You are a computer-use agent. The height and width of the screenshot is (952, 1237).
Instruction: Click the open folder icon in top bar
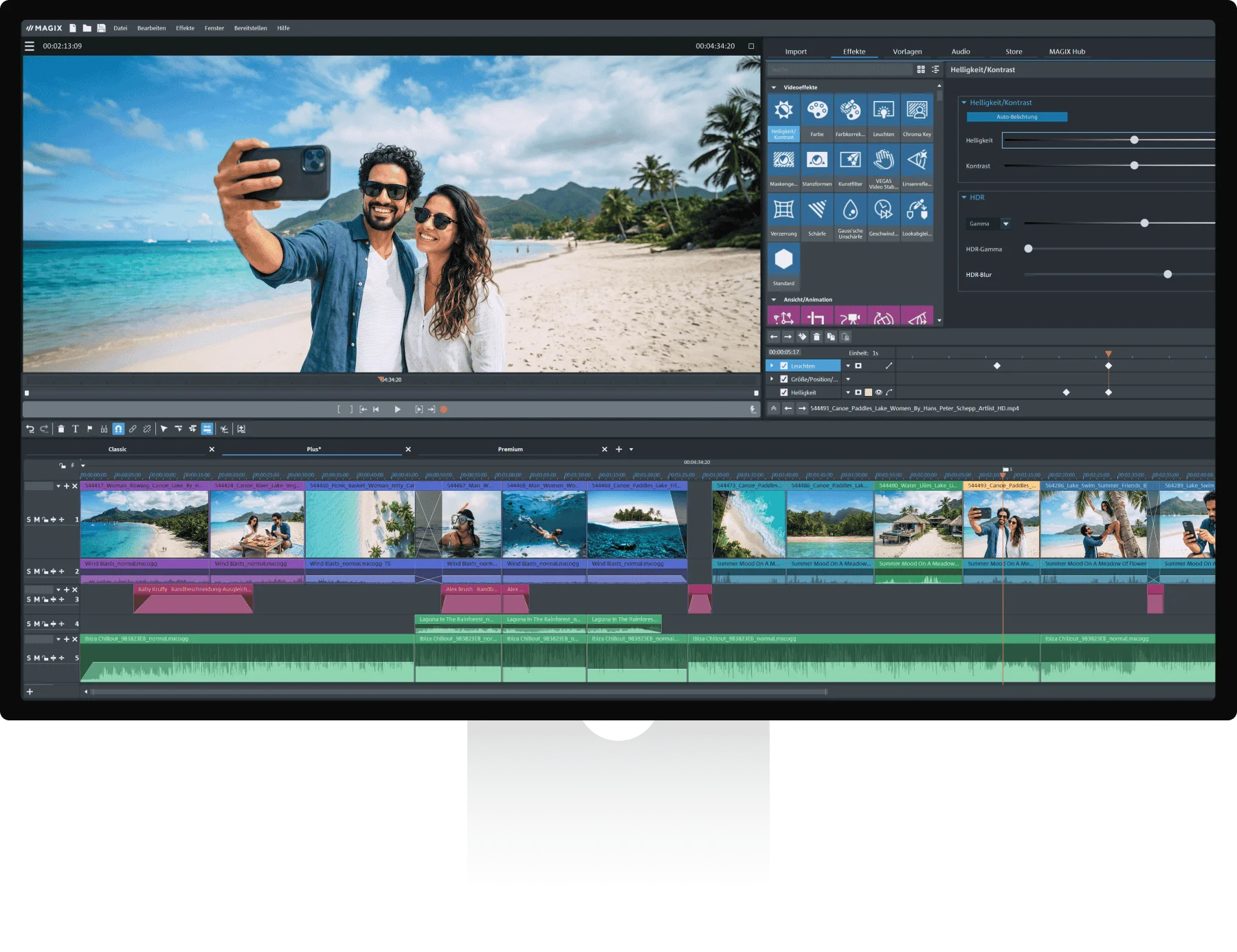[x=87, y=28]
